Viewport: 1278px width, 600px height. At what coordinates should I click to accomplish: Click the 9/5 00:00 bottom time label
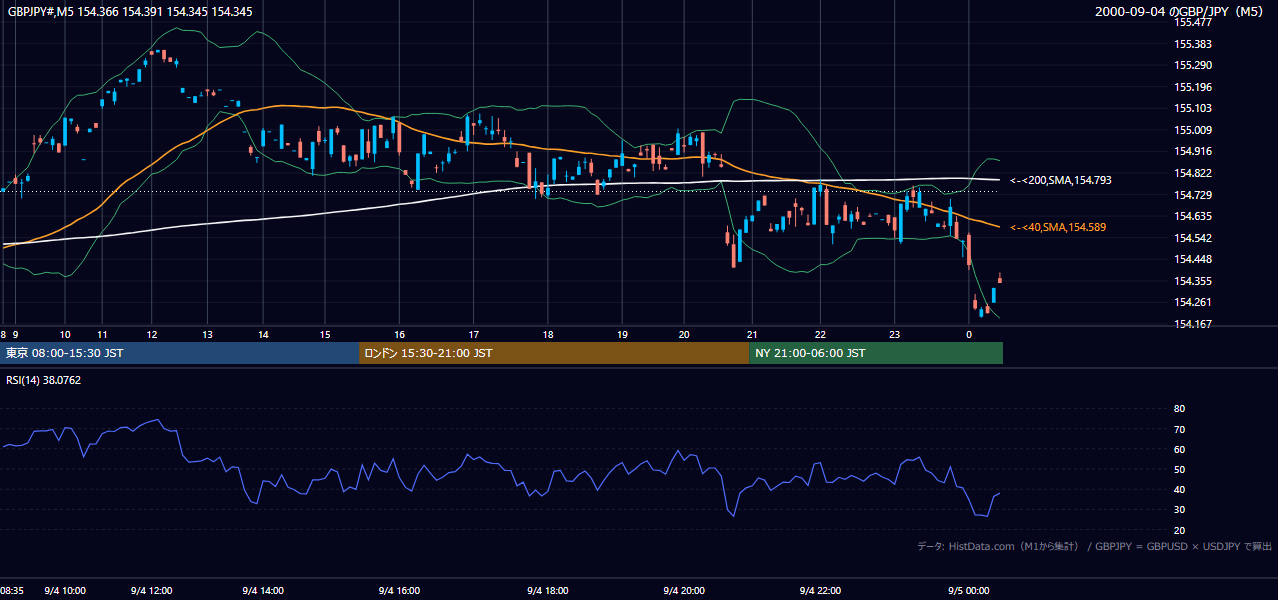(x=967, y=591)
